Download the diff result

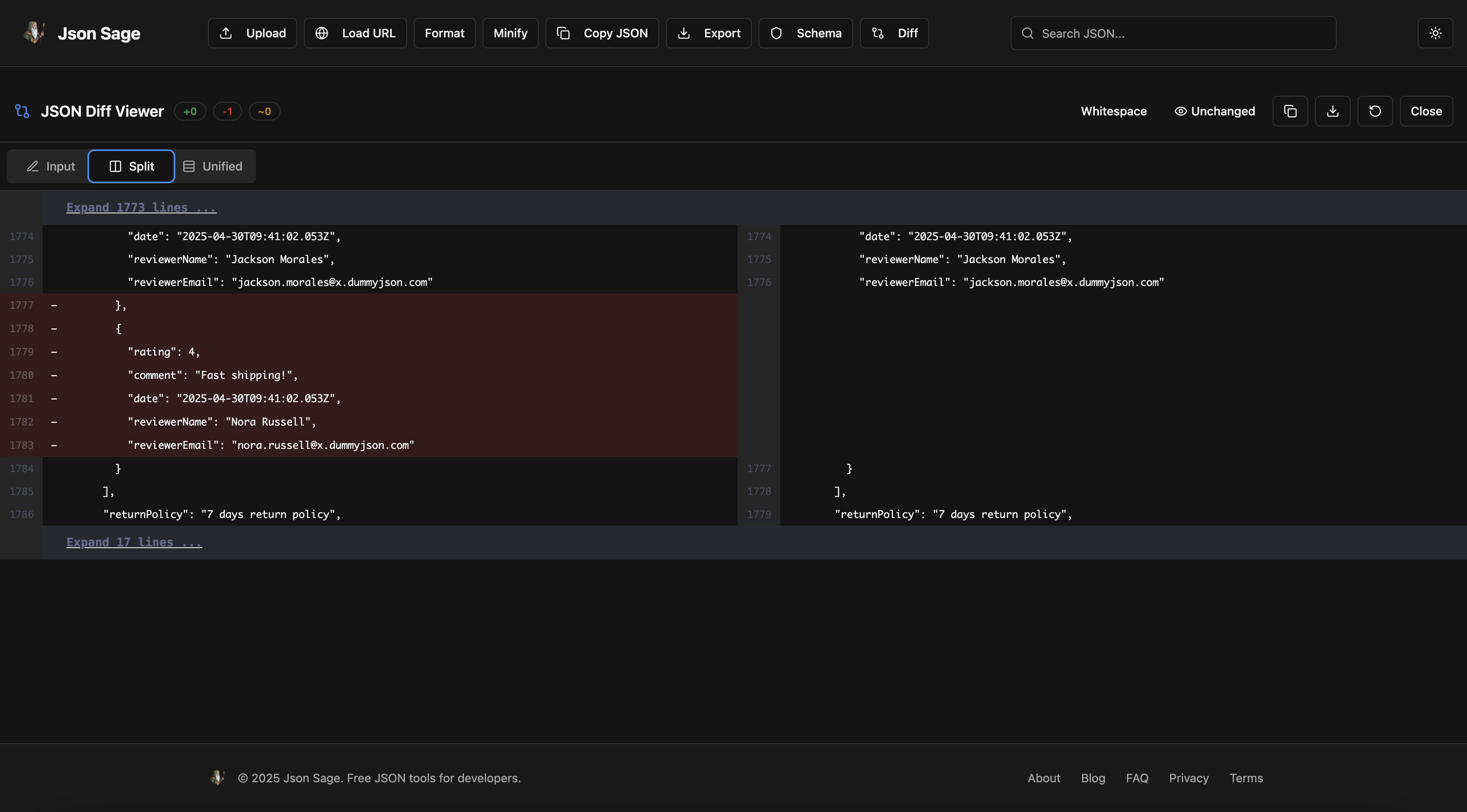pyautogui.click(x=1332, y=111)
